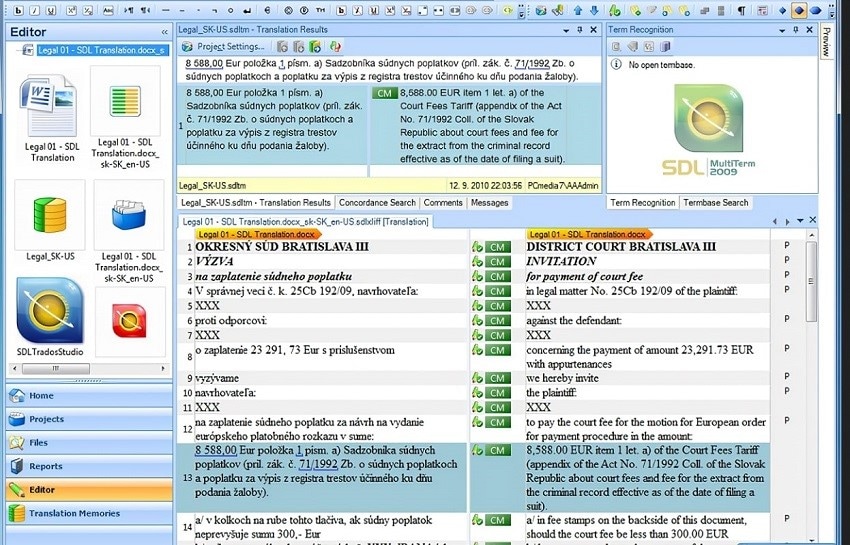Insert line break arrow symbol from toolbar
This screenshot has height=545, width=850.
[247, 10]
